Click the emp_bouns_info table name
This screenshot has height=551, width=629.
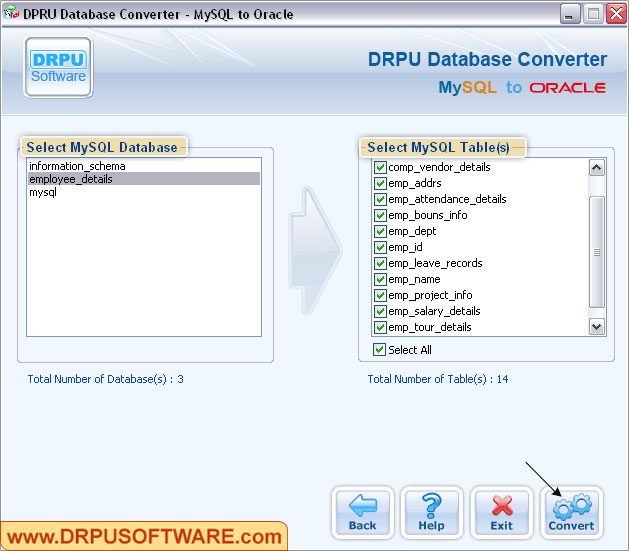(x=428, y=215)
